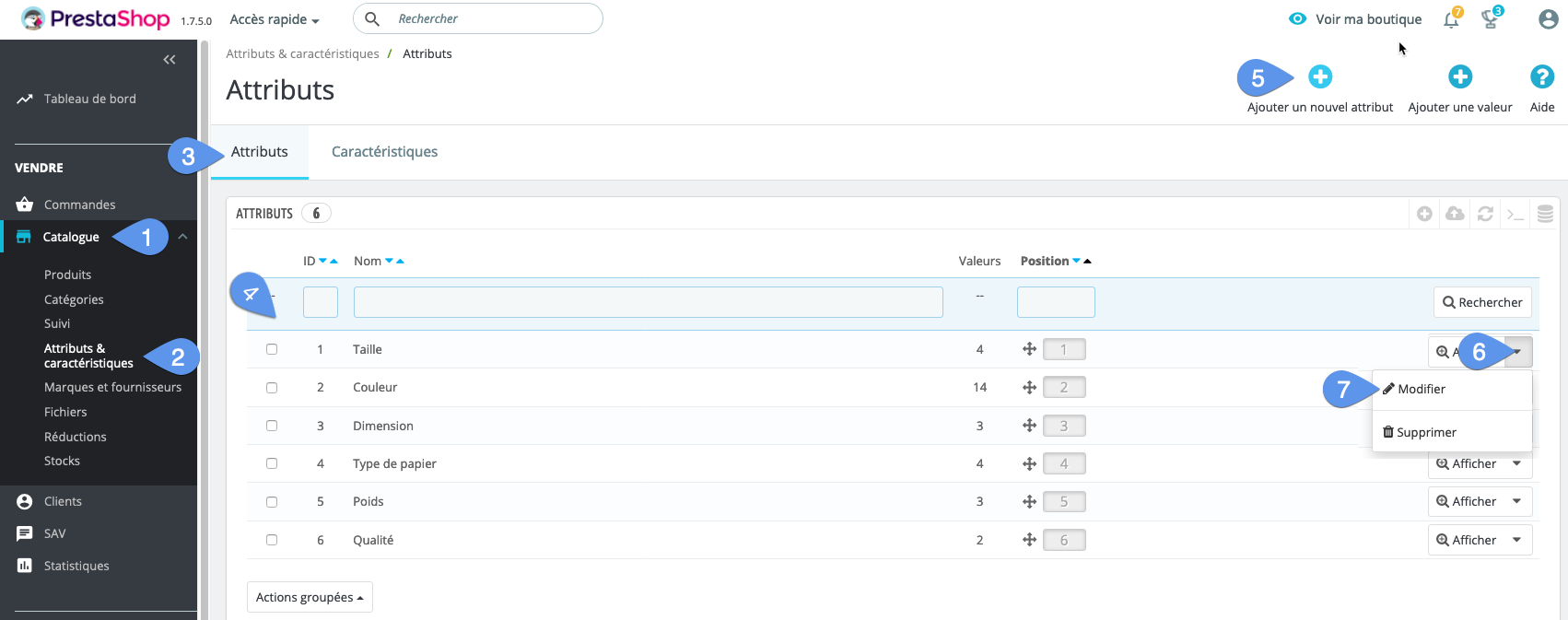This screenshot has width=1568, height=620.
Task: Open the Aide question mark icon
Action: coord(1542,76)
